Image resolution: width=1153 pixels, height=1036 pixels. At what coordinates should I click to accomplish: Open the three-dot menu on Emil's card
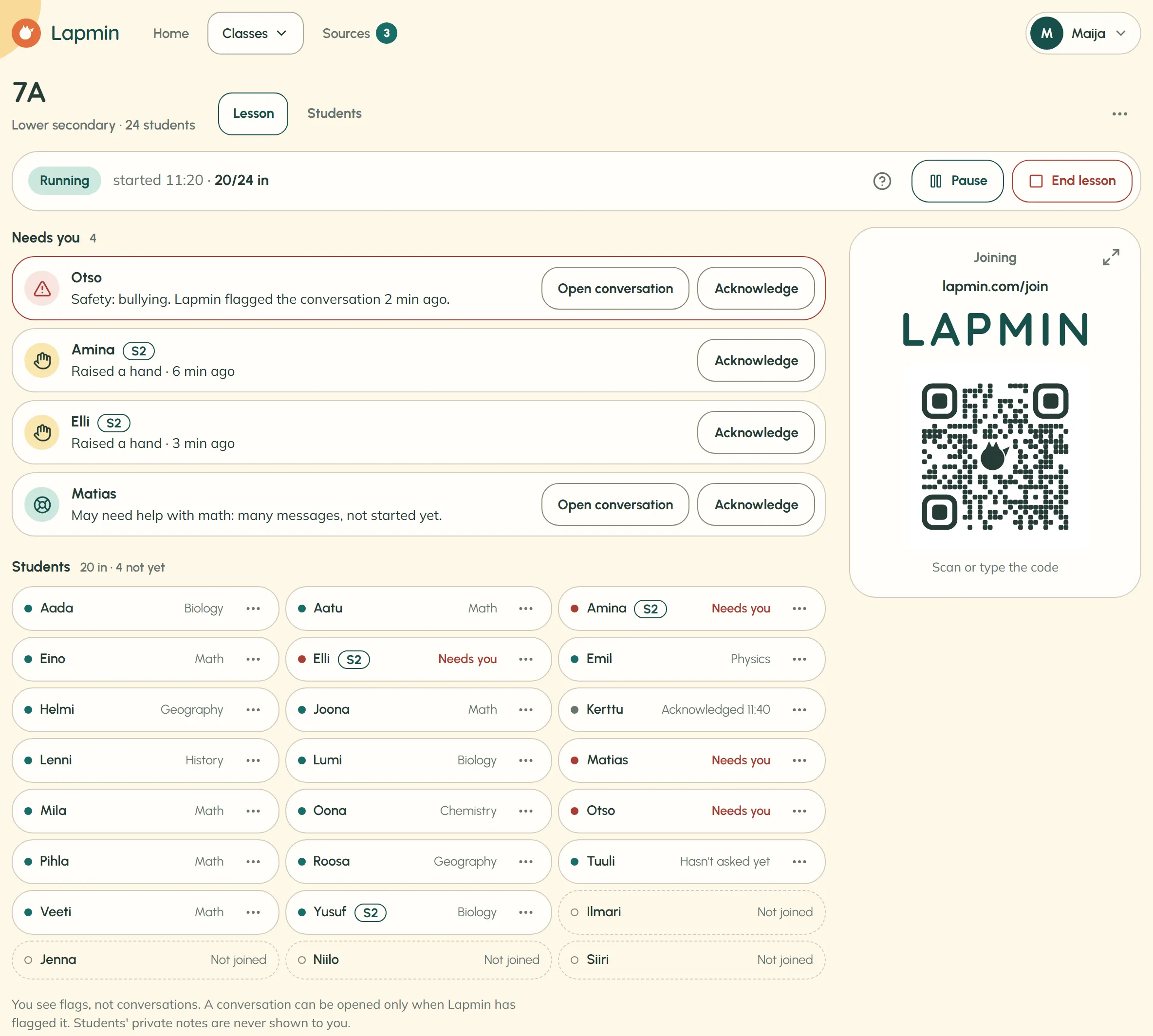[800, 659]
